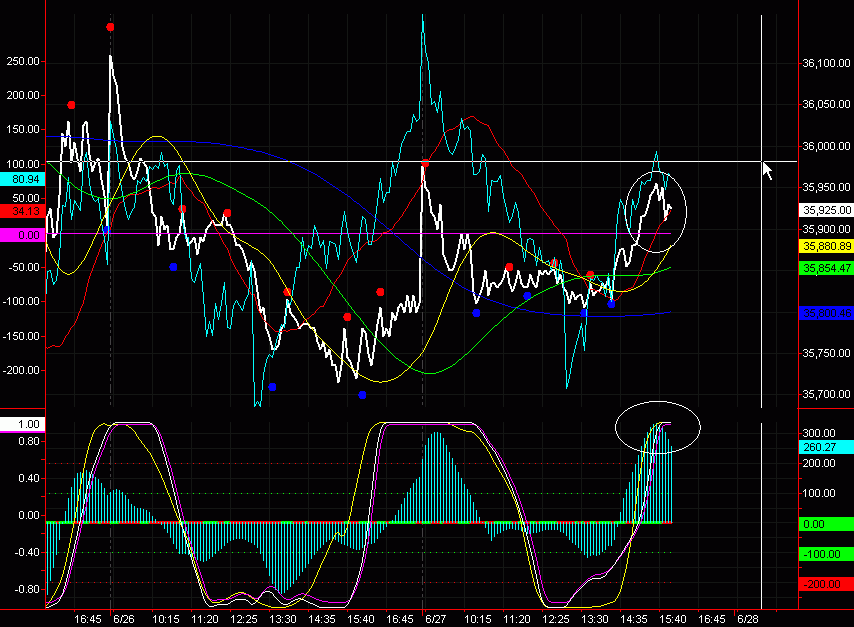Click the red 34.13 value label

[x=22, y=211]
